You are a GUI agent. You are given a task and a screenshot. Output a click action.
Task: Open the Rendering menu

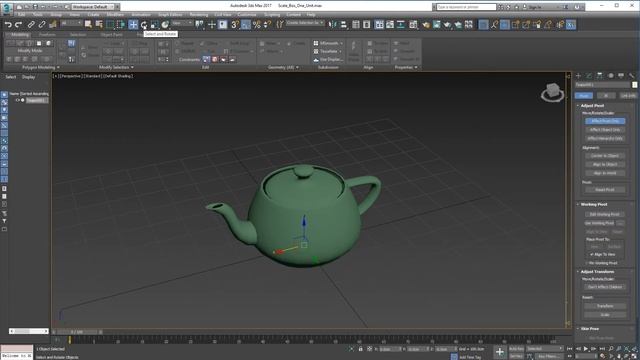pyautogui.click(x=199, y=15)
